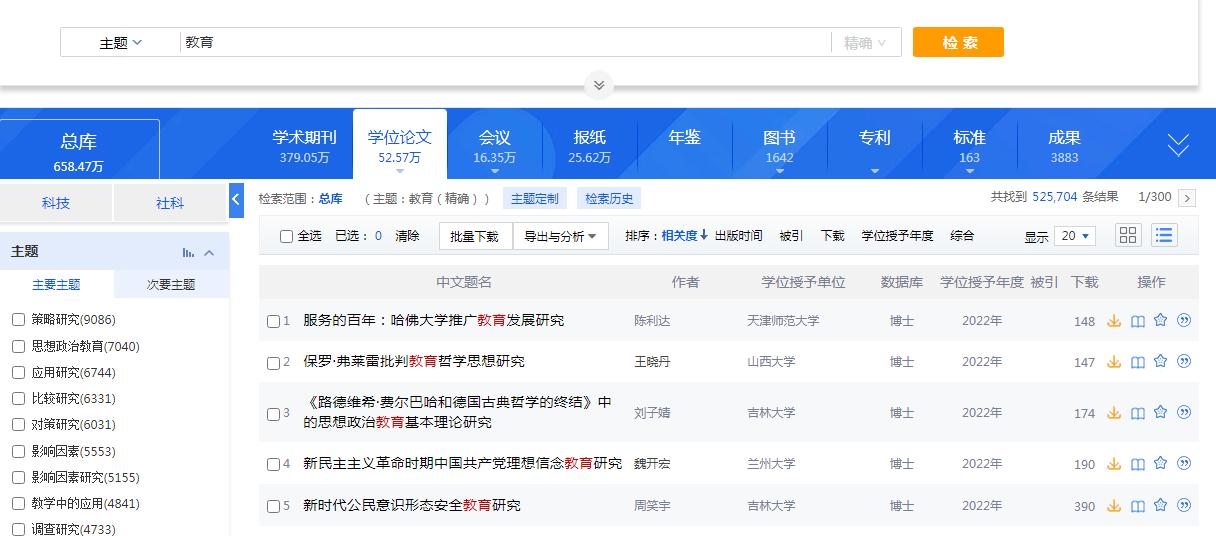The width and height of the screenshot is (1216, 536).
Task: Click the 主题定制 button
Action: (x=535, y=198)
